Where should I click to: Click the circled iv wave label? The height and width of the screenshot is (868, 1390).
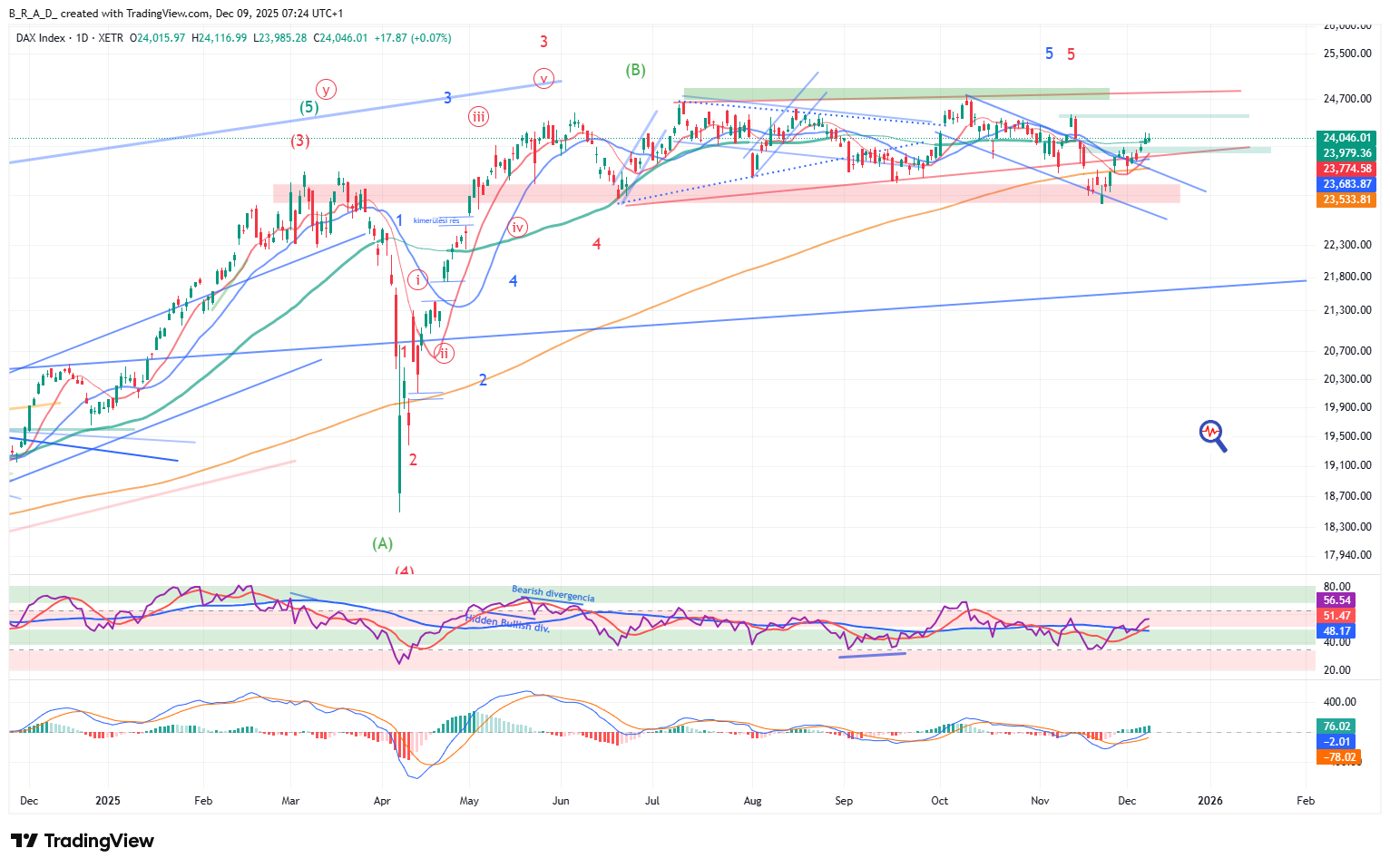pos(517,227)
